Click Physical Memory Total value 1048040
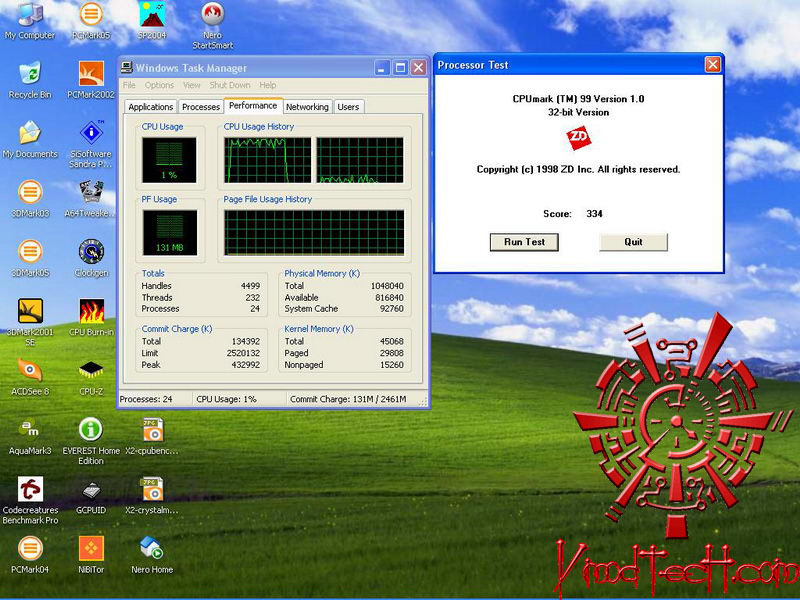The height and width of the screenshot is (600, 800). [x=387, y=286]
